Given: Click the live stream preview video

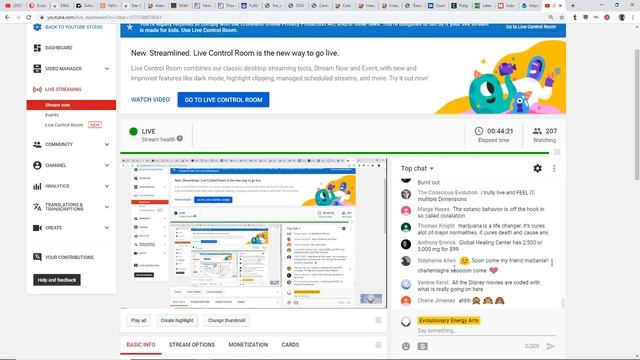Looking at the screenshot, I should coord(253,233).
